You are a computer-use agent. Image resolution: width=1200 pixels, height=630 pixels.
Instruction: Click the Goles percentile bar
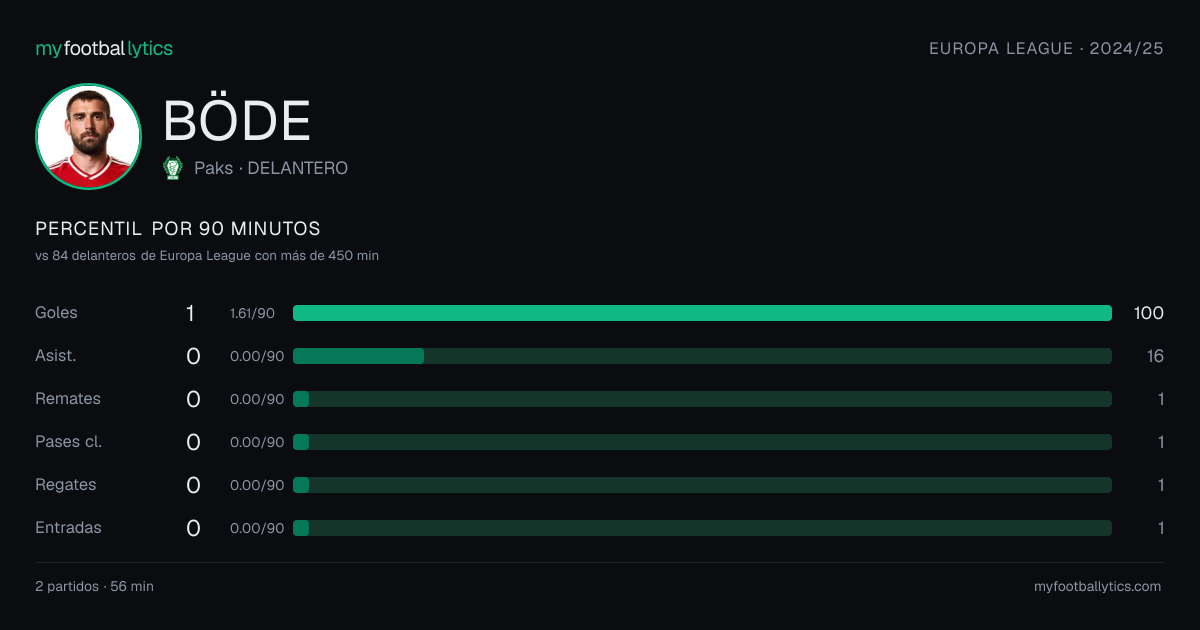702,313
